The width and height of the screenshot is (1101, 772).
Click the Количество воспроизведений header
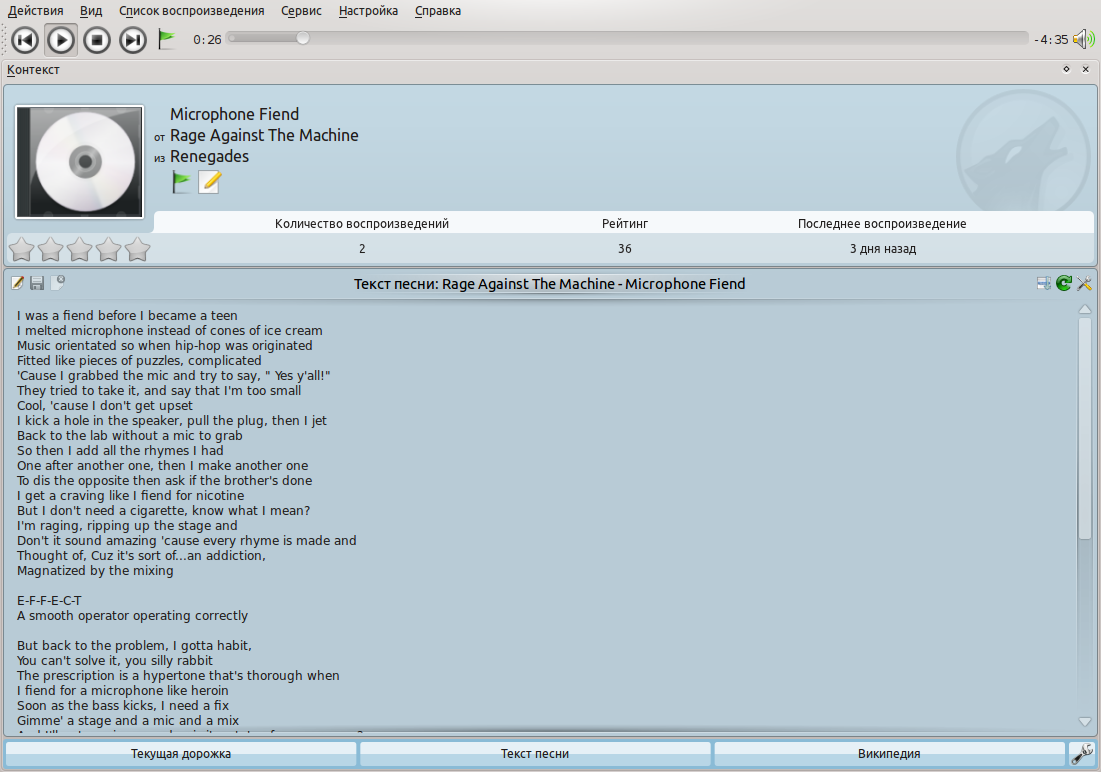362,223
